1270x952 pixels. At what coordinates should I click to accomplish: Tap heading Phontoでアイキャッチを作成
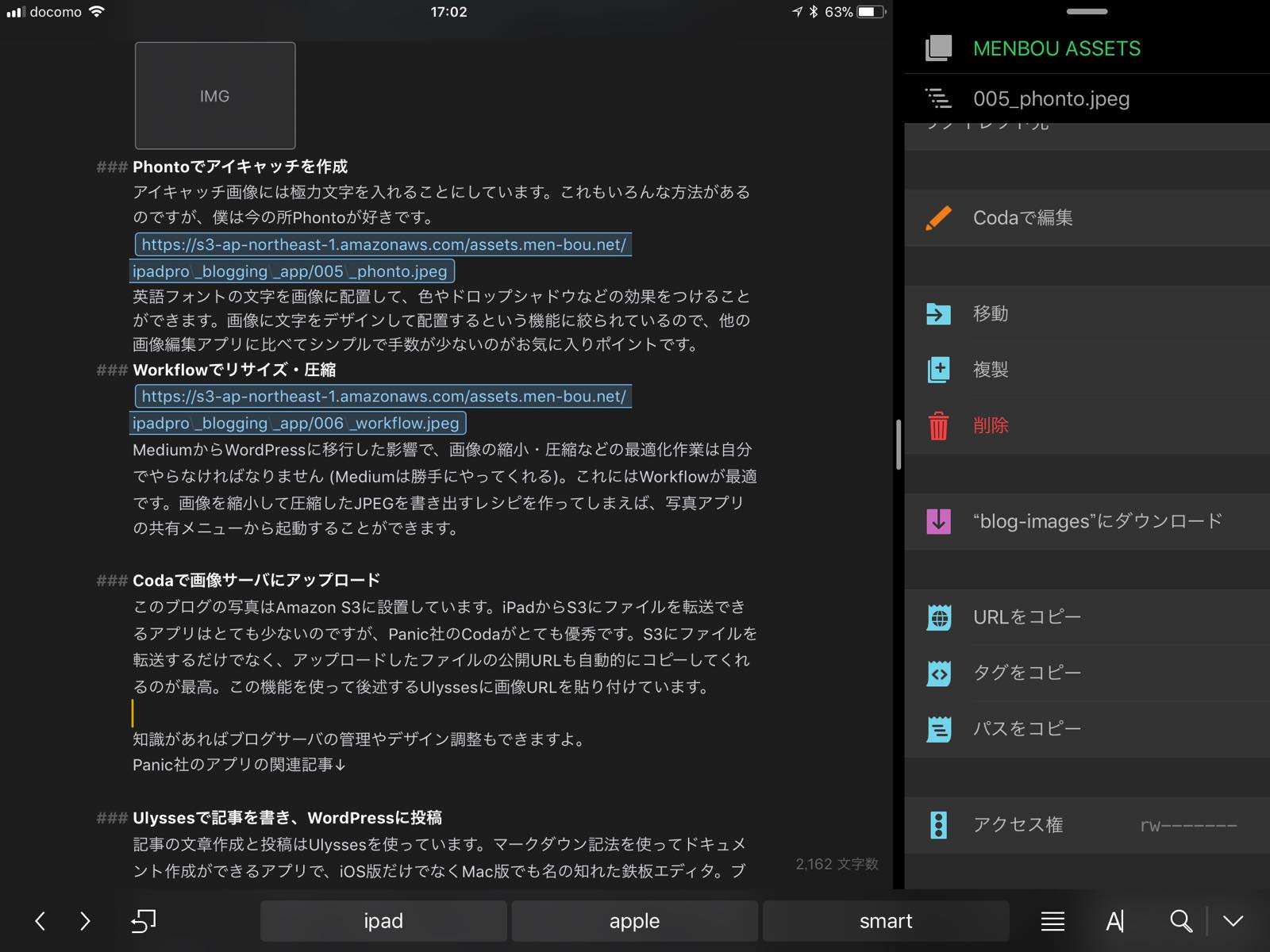pos(240,167)
